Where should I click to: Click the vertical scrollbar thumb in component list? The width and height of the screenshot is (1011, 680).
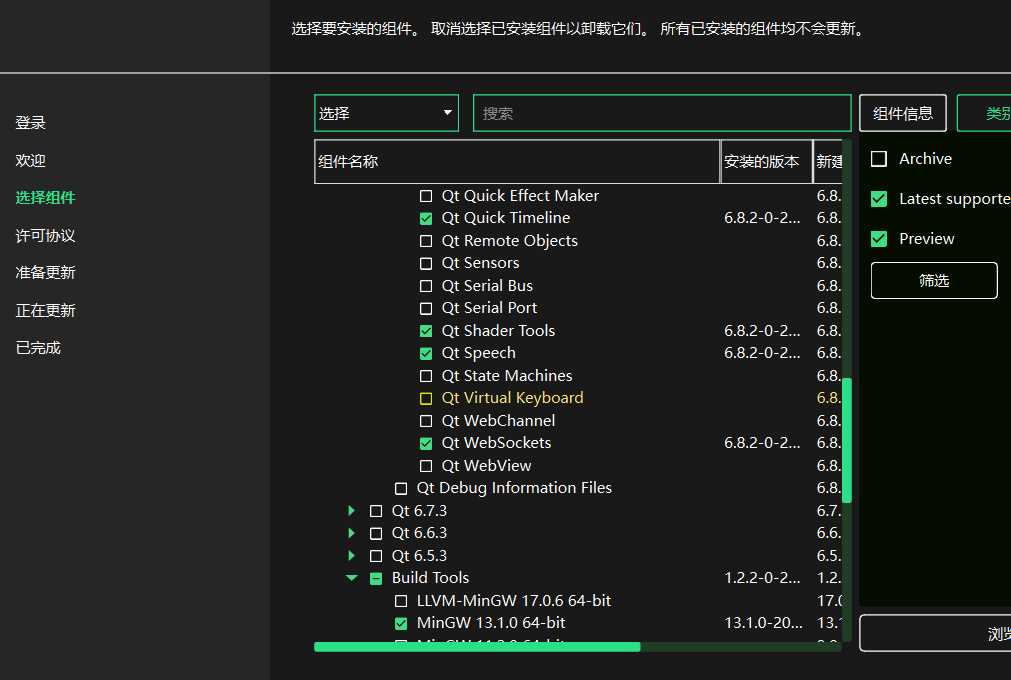[847, 440]
